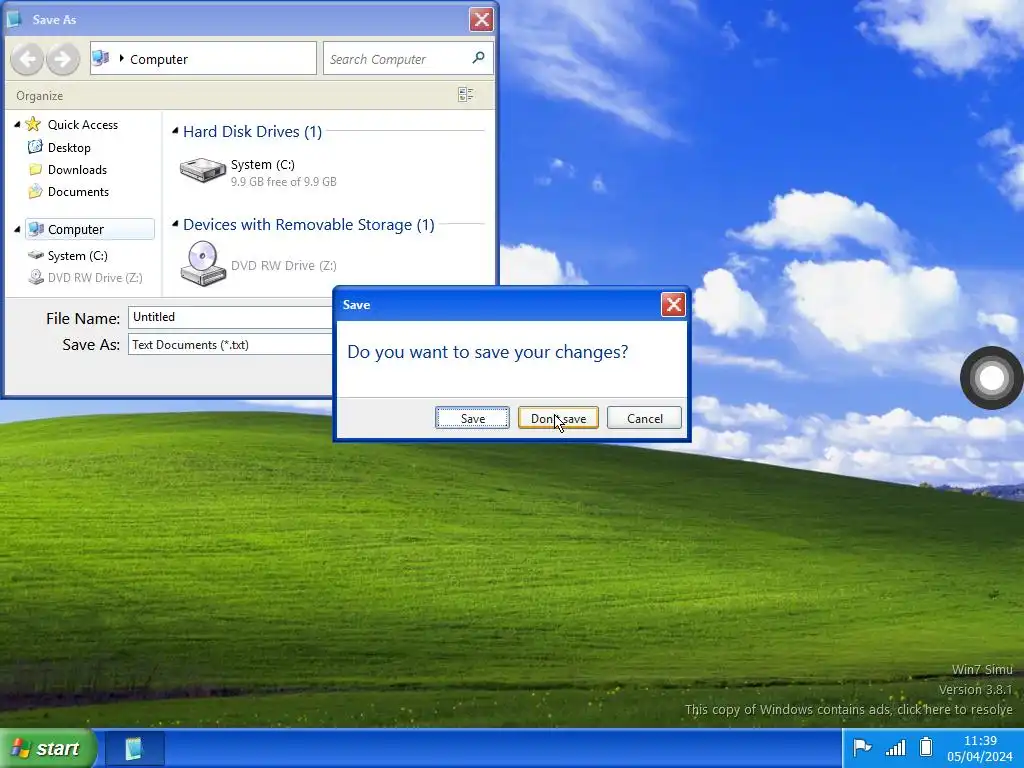Click the Quick Access label
This screenshot has width=1024, height=768.
[x=83, y=125]
